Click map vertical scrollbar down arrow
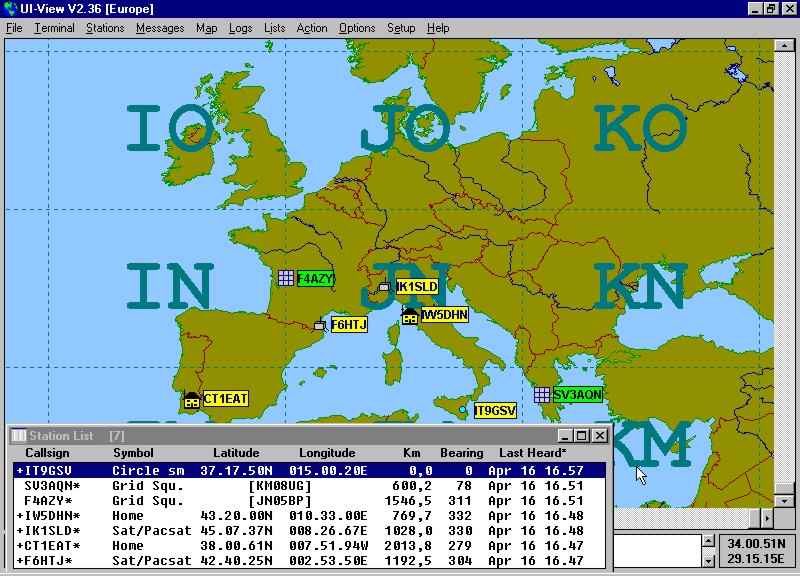This screenshot has width=800, height=576. point(784,501)
